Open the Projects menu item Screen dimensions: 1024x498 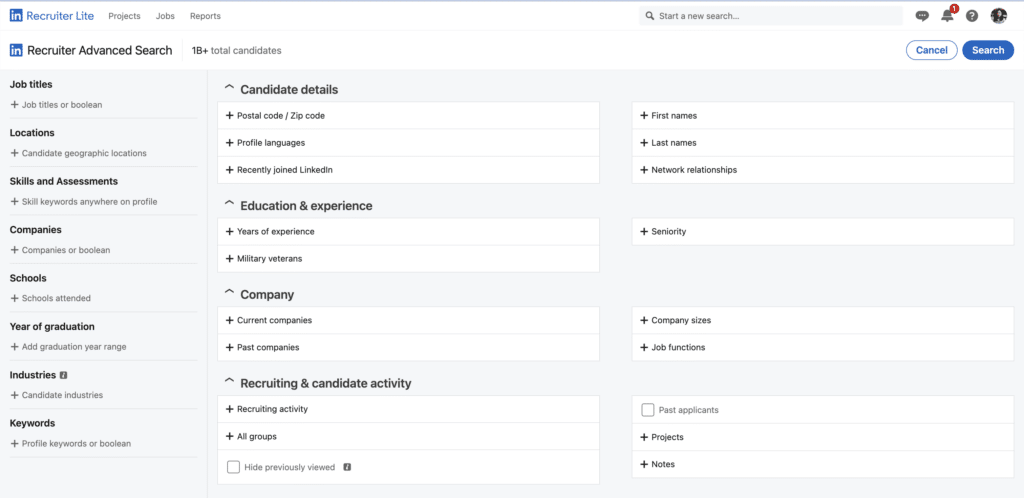[x=124, y=16]
